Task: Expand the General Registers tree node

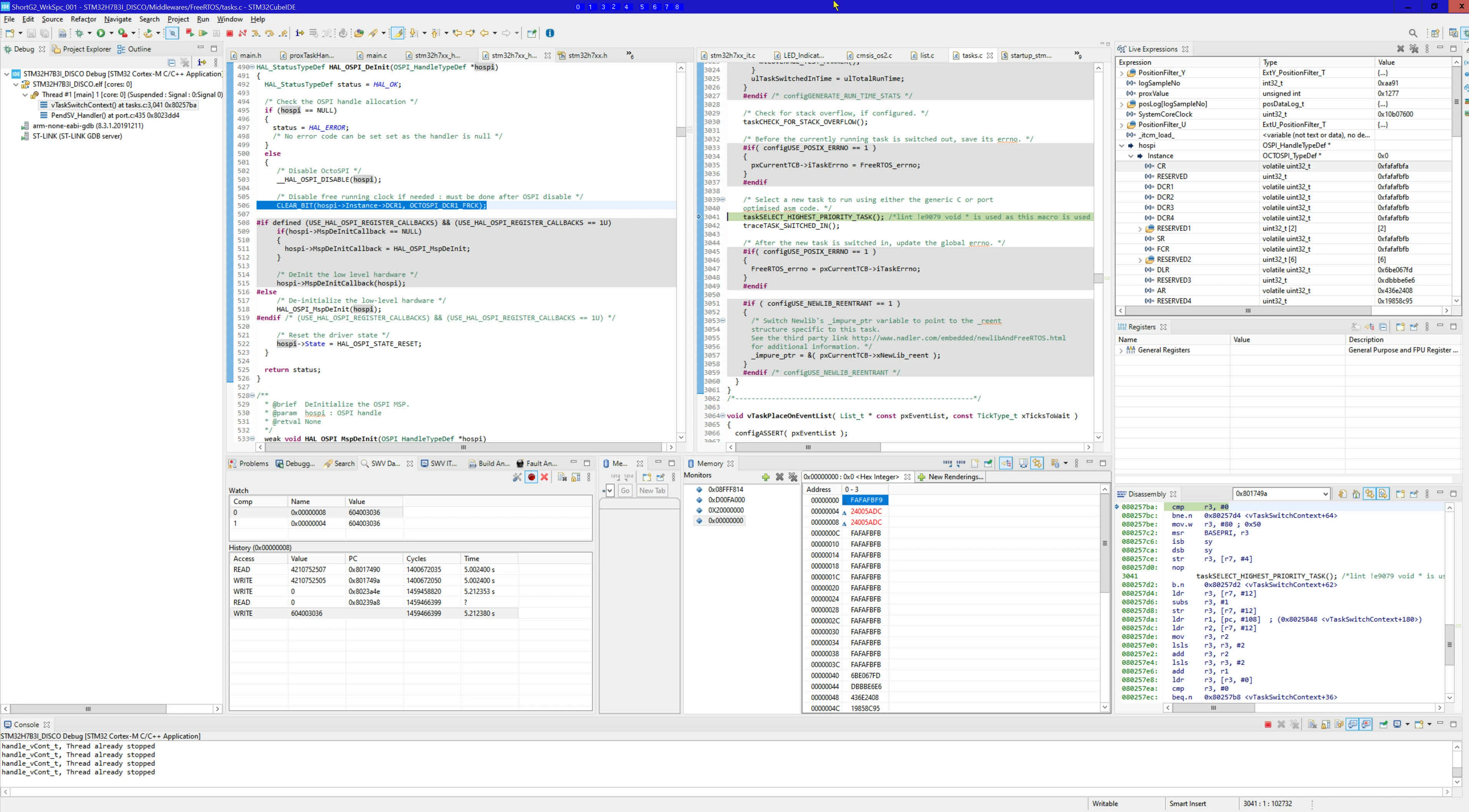Action: click(1121, 351)
